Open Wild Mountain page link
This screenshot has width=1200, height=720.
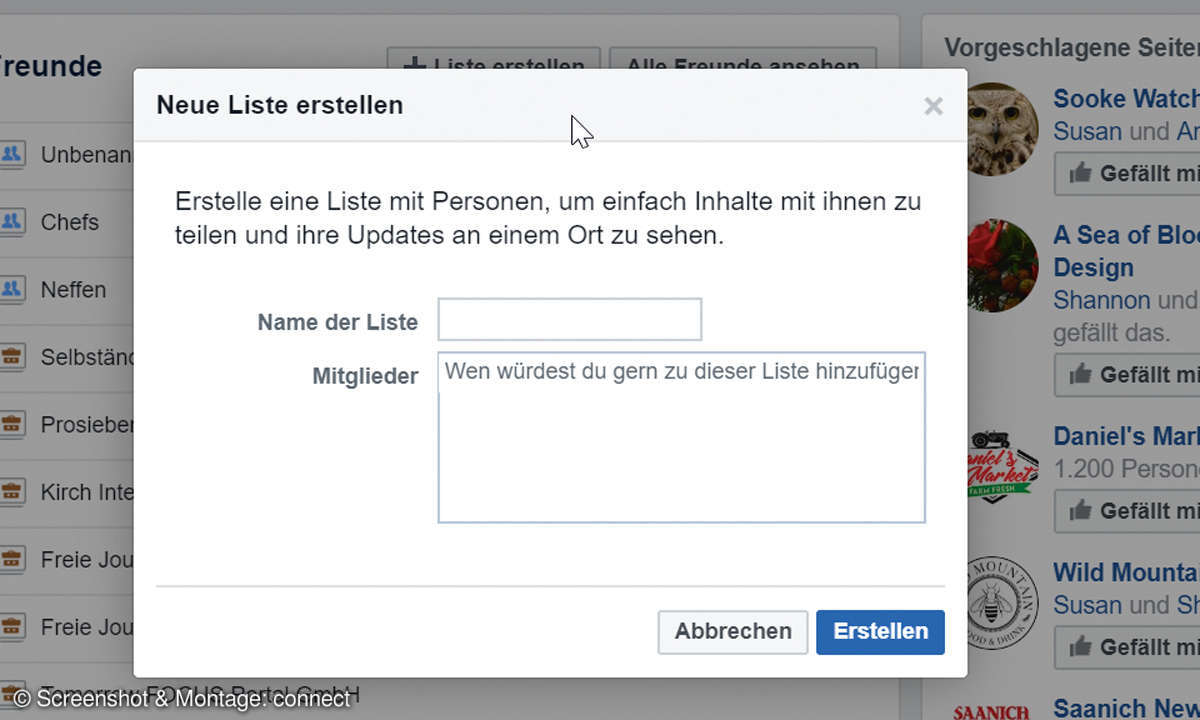[x=1126, y=573]
